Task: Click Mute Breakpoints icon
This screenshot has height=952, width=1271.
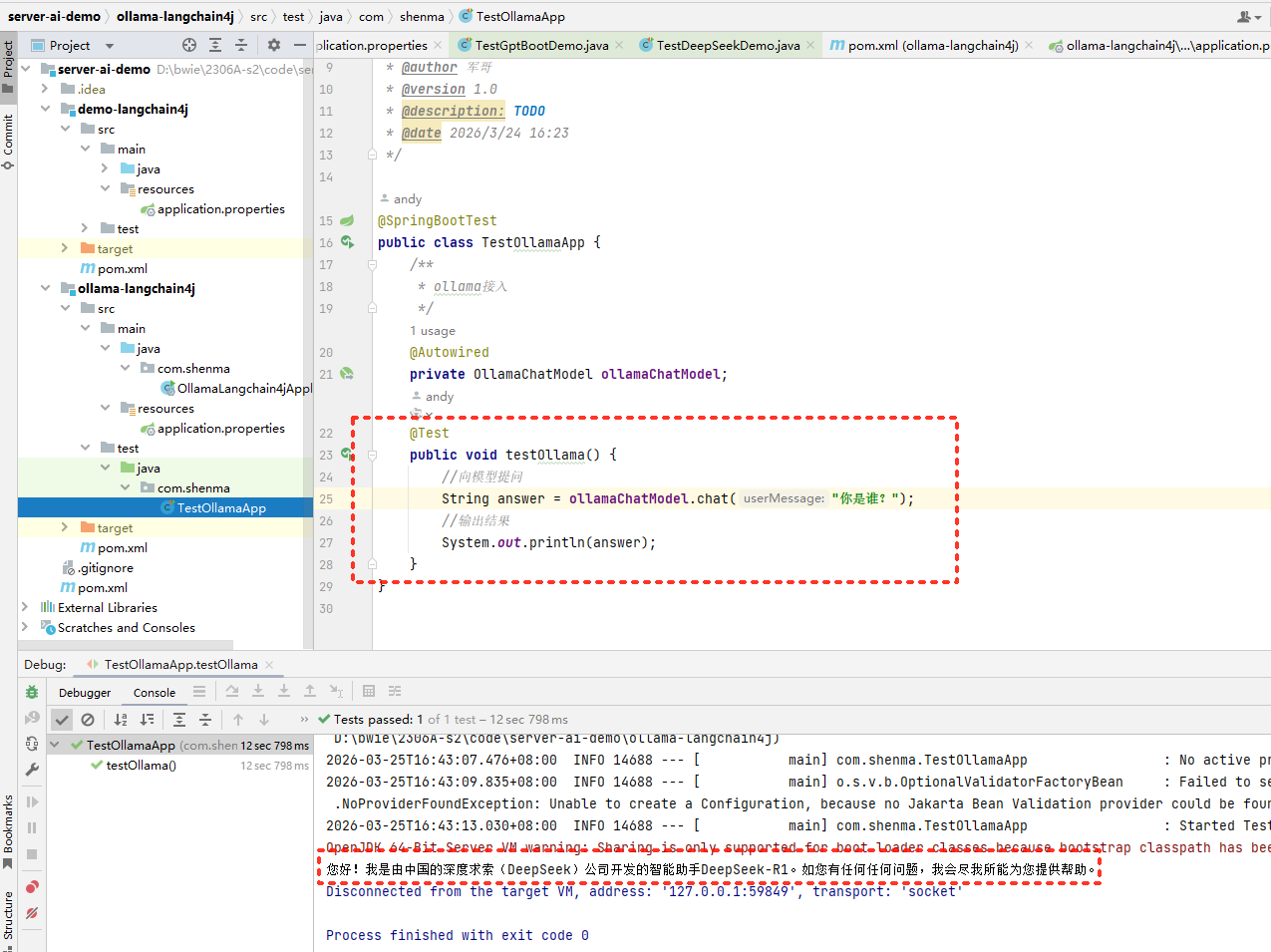Action: point(32,912)
